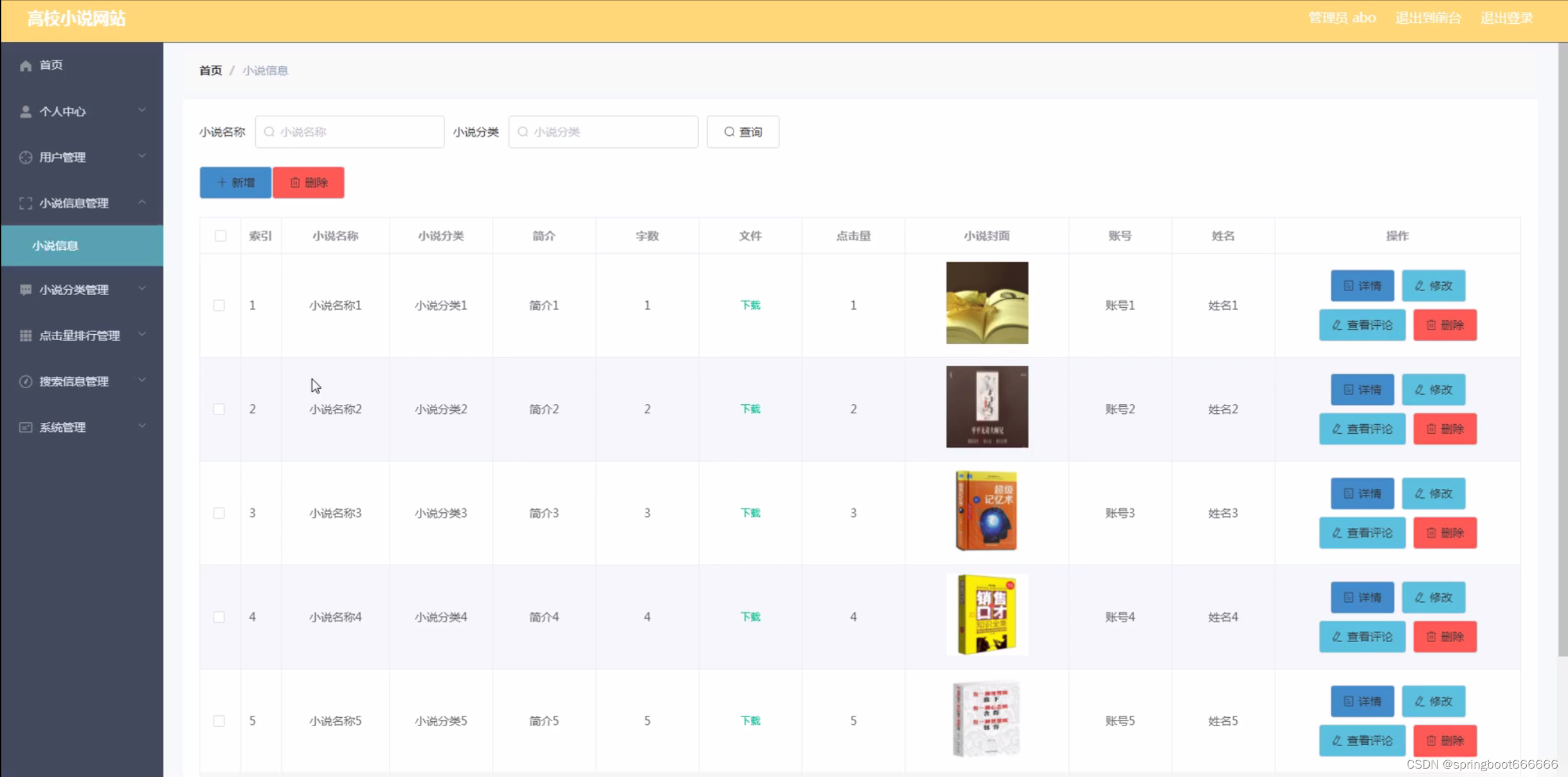This screenshot has width=1568, height=777.
Task: Open the 小说信息 submenu item
Action: [55, 246]
